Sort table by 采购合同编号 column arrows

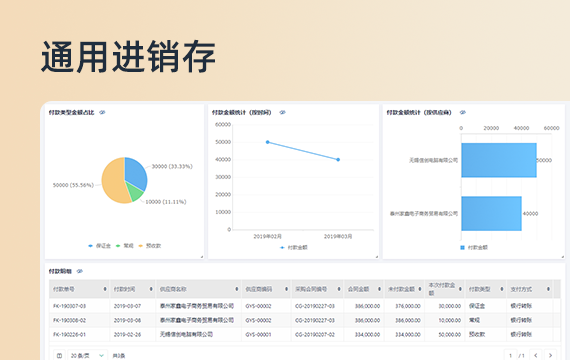(339, 289)
